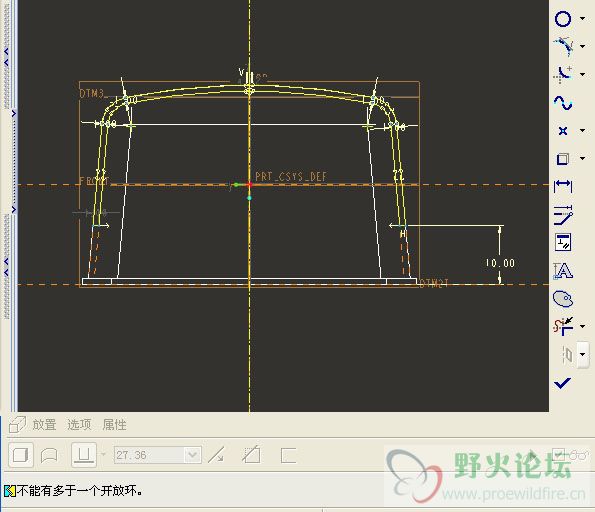Expand the Fillet tool flyout arrow

pyautogui.click(x=583, y=74)
